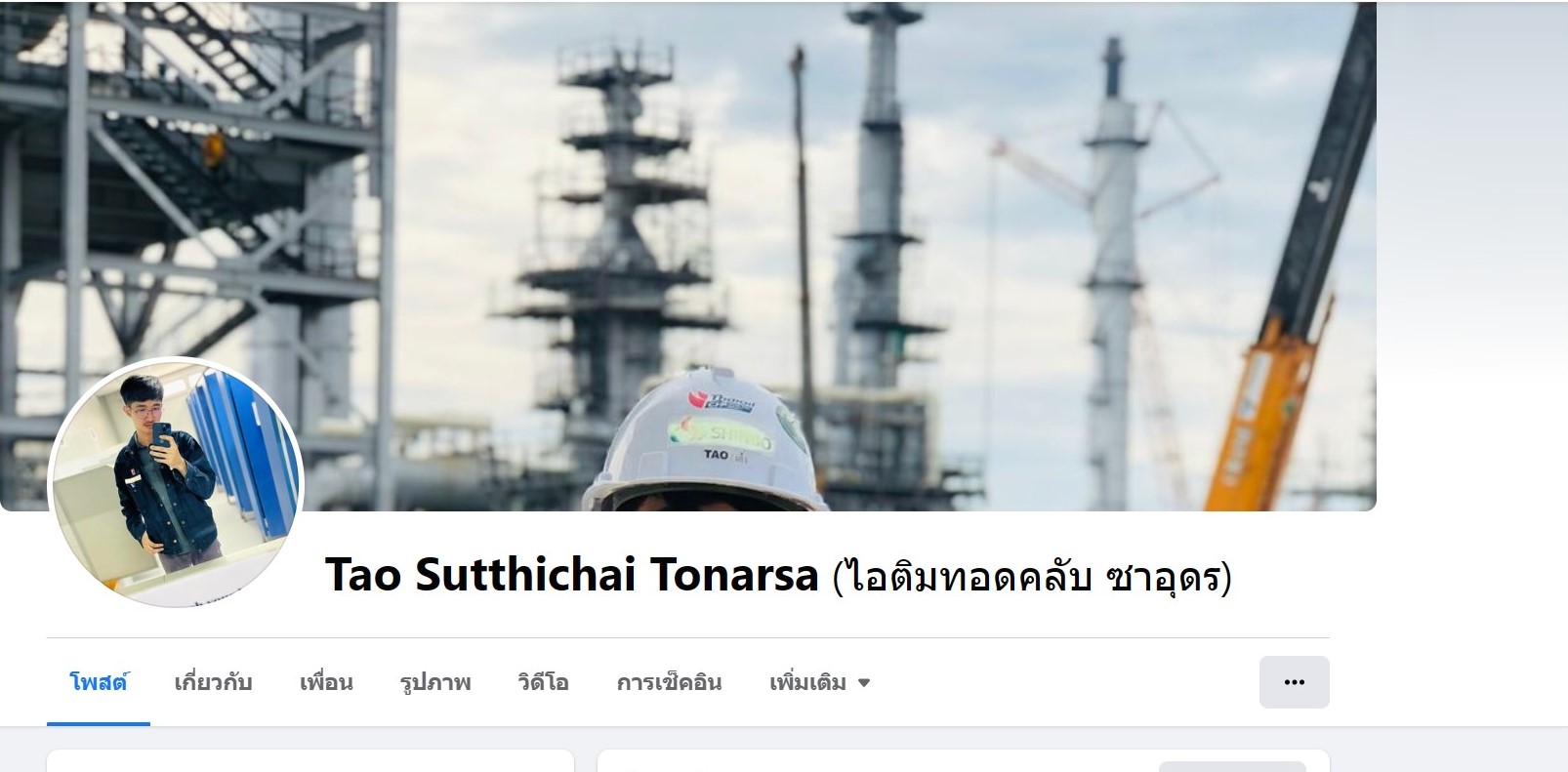This screenshot has width=1568, height=772.
Task: Show the การเช็คอิน tab
Action: (x=669, y=682)
